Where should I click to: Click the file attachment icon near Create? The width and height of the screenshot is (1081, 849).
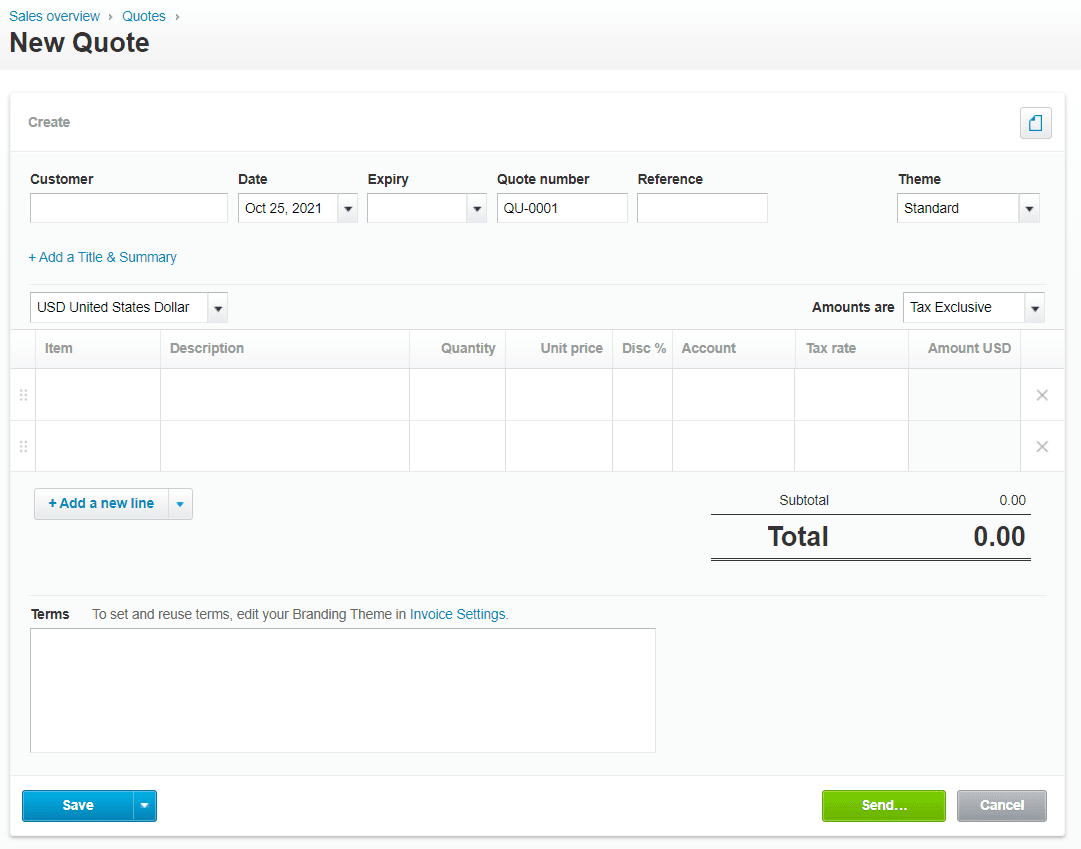tap(1035, 123)
